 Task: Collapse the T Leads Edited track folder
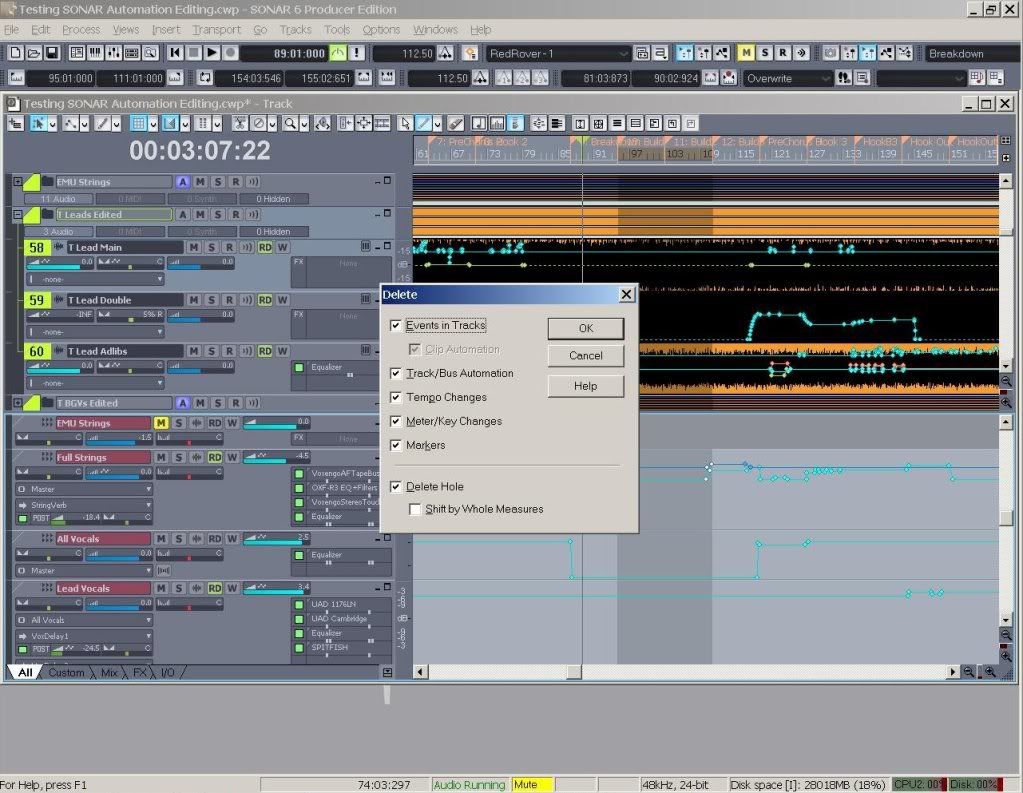point(17,214)
